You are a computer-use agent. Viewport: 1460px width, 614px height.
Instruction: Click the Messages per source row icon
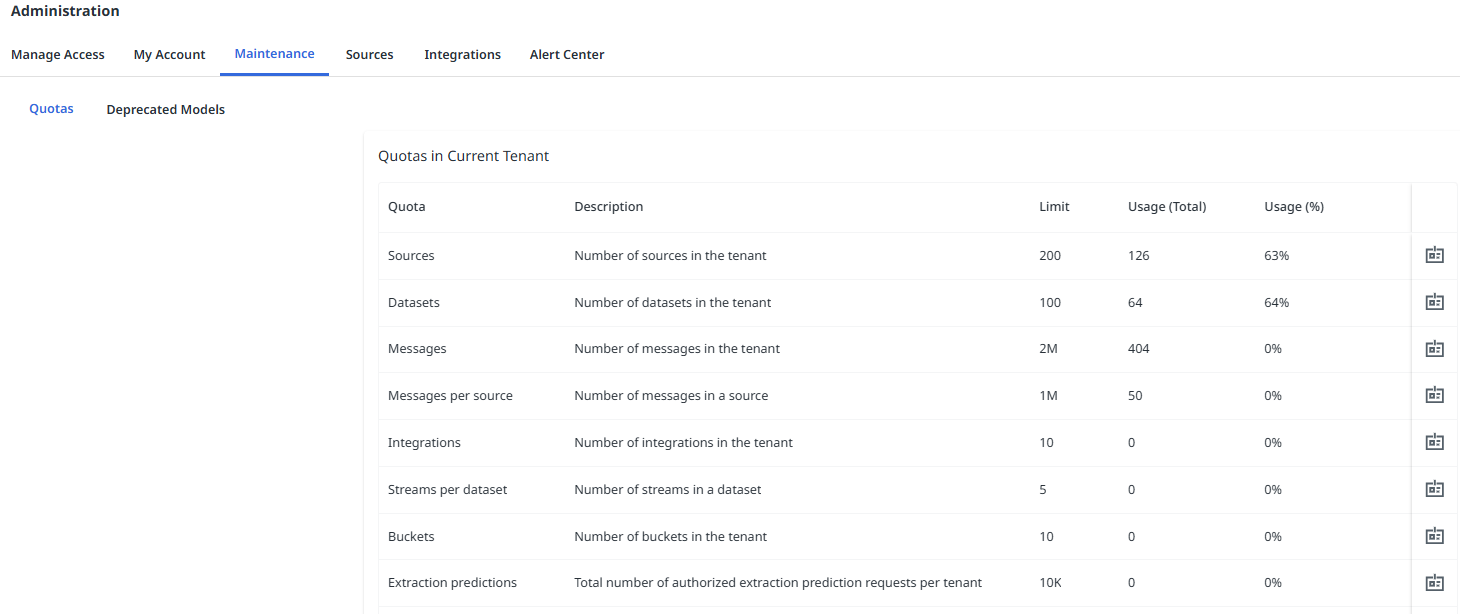[1434, 395]
